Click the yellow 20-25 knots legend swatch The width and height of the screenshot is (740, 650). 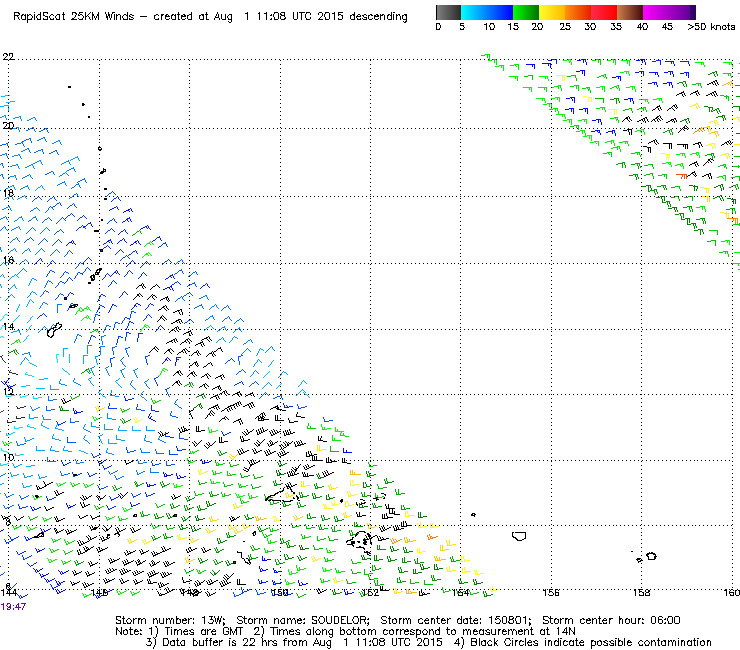(x=552, y=12)
